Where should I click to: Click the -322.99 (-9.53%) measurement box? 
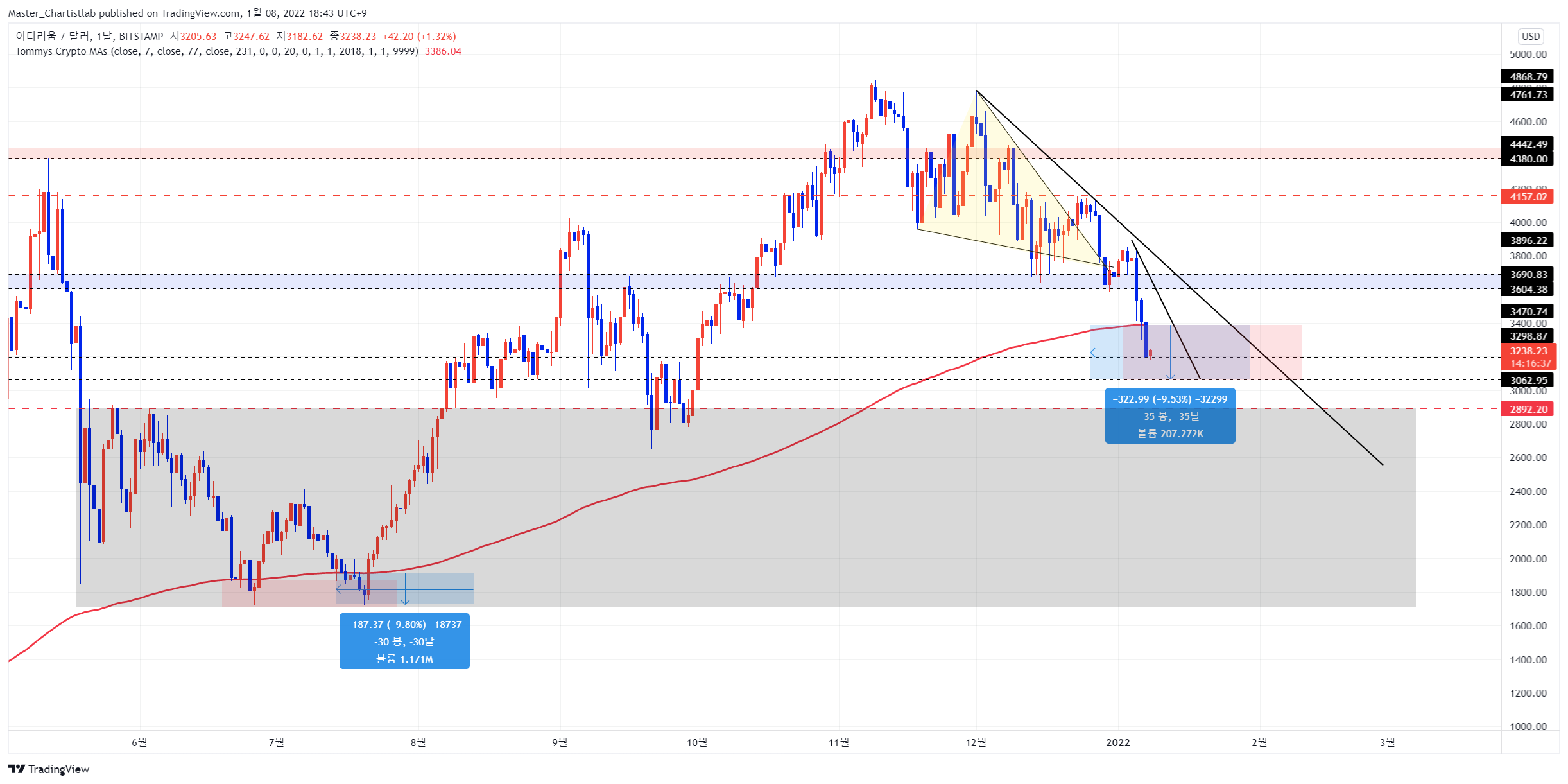(1170, 416)
